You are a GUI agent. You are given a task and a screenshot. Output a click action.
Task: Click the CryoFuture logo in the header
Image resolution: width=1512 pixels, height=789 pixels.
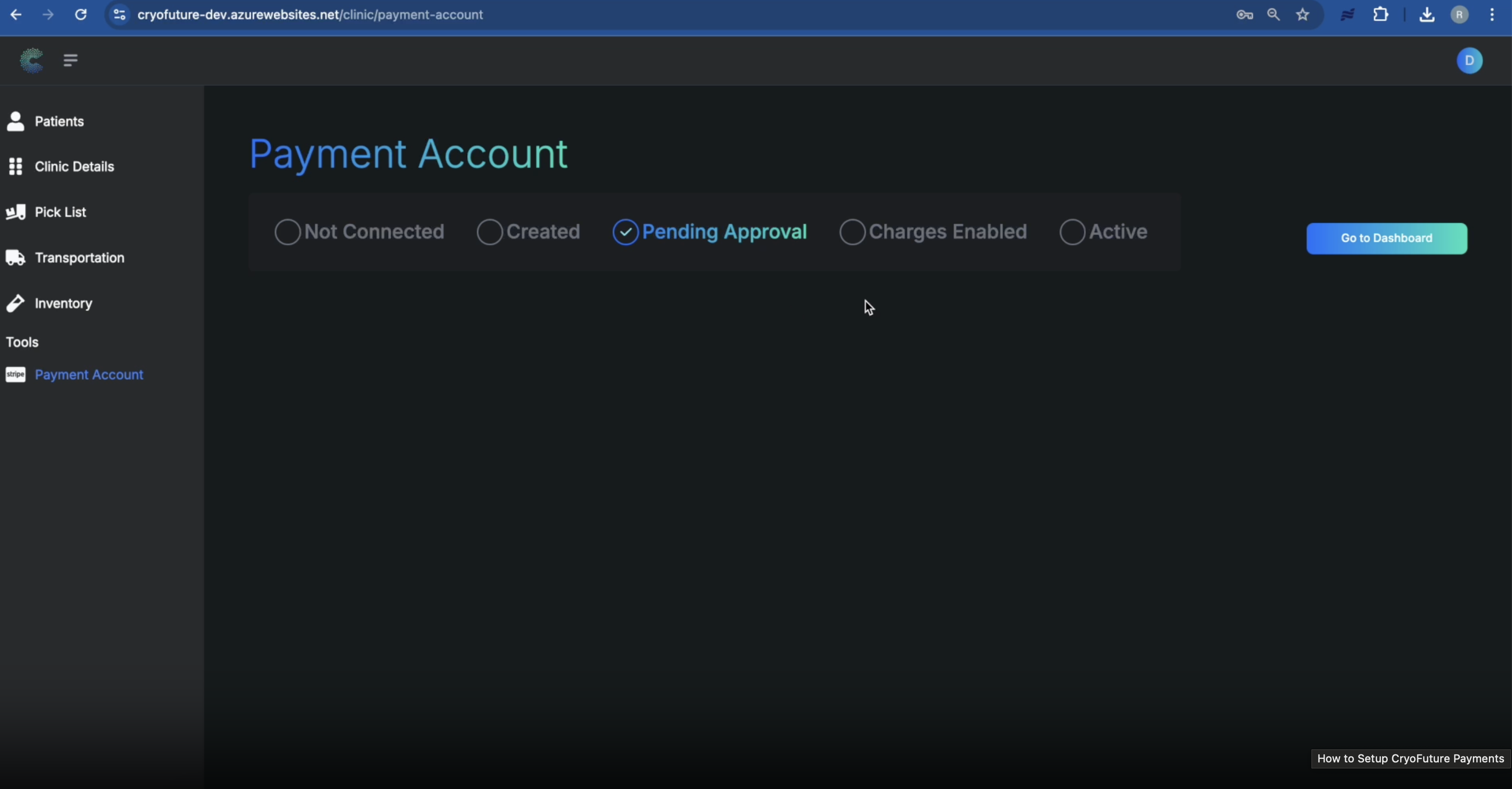(31, 61)
